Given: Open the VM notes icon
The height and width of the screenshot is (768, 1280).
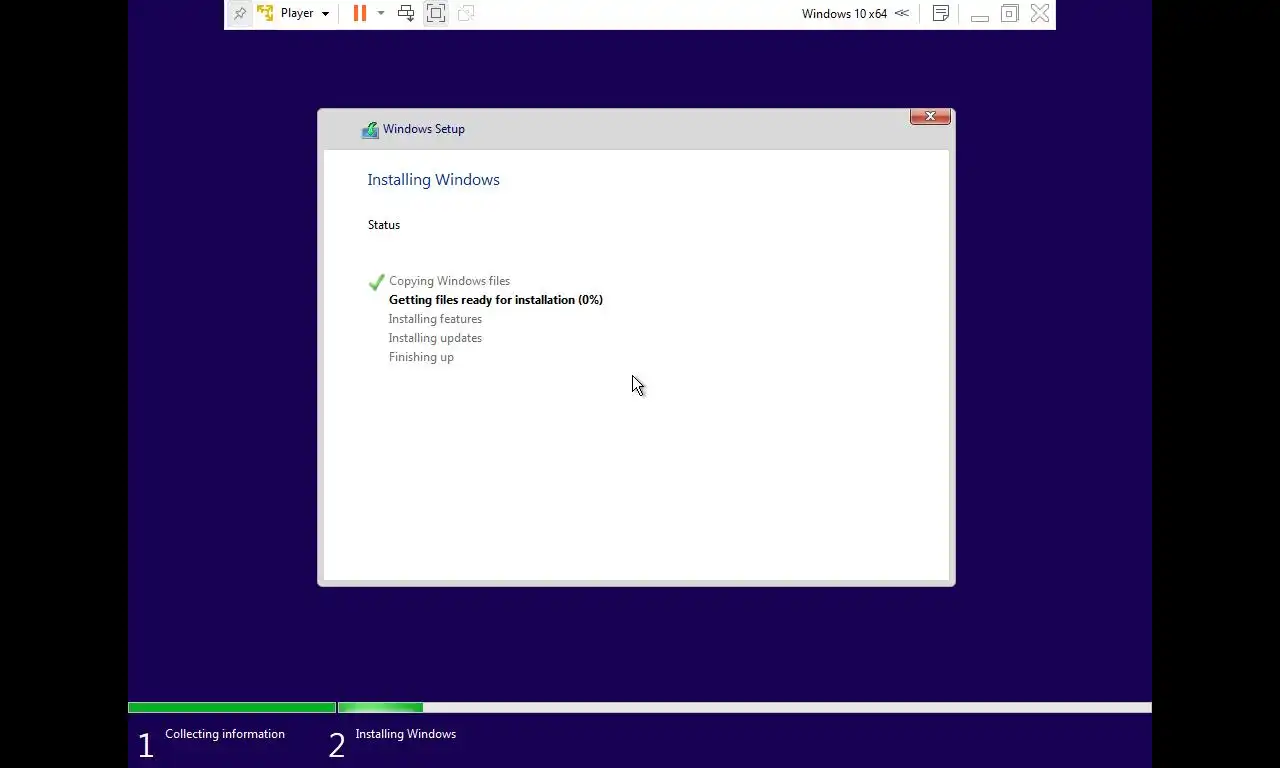Looking at the screenshot, I should (941, 13).
